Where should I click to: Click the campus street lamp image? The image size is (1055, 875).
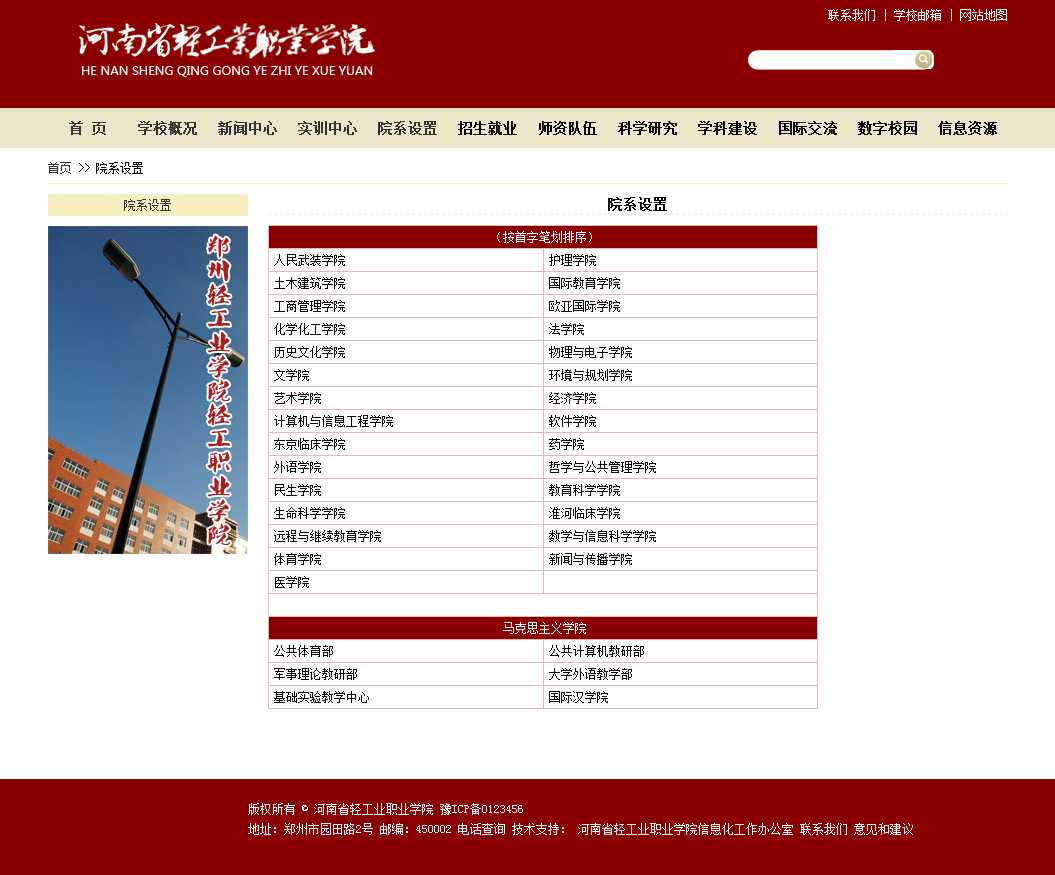(147, 389)
